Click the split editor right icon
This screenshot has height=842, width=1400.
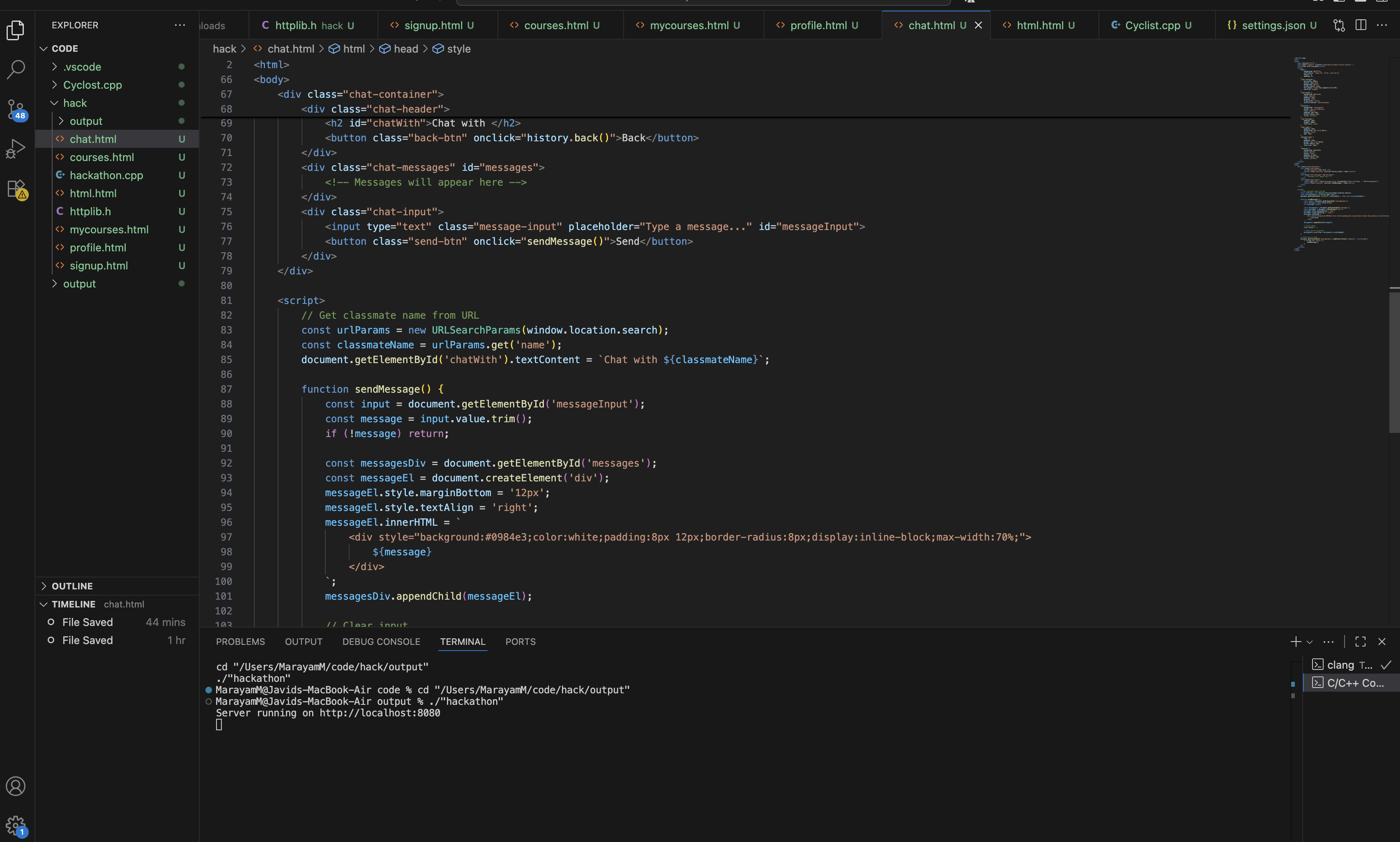click(1360, 25)
